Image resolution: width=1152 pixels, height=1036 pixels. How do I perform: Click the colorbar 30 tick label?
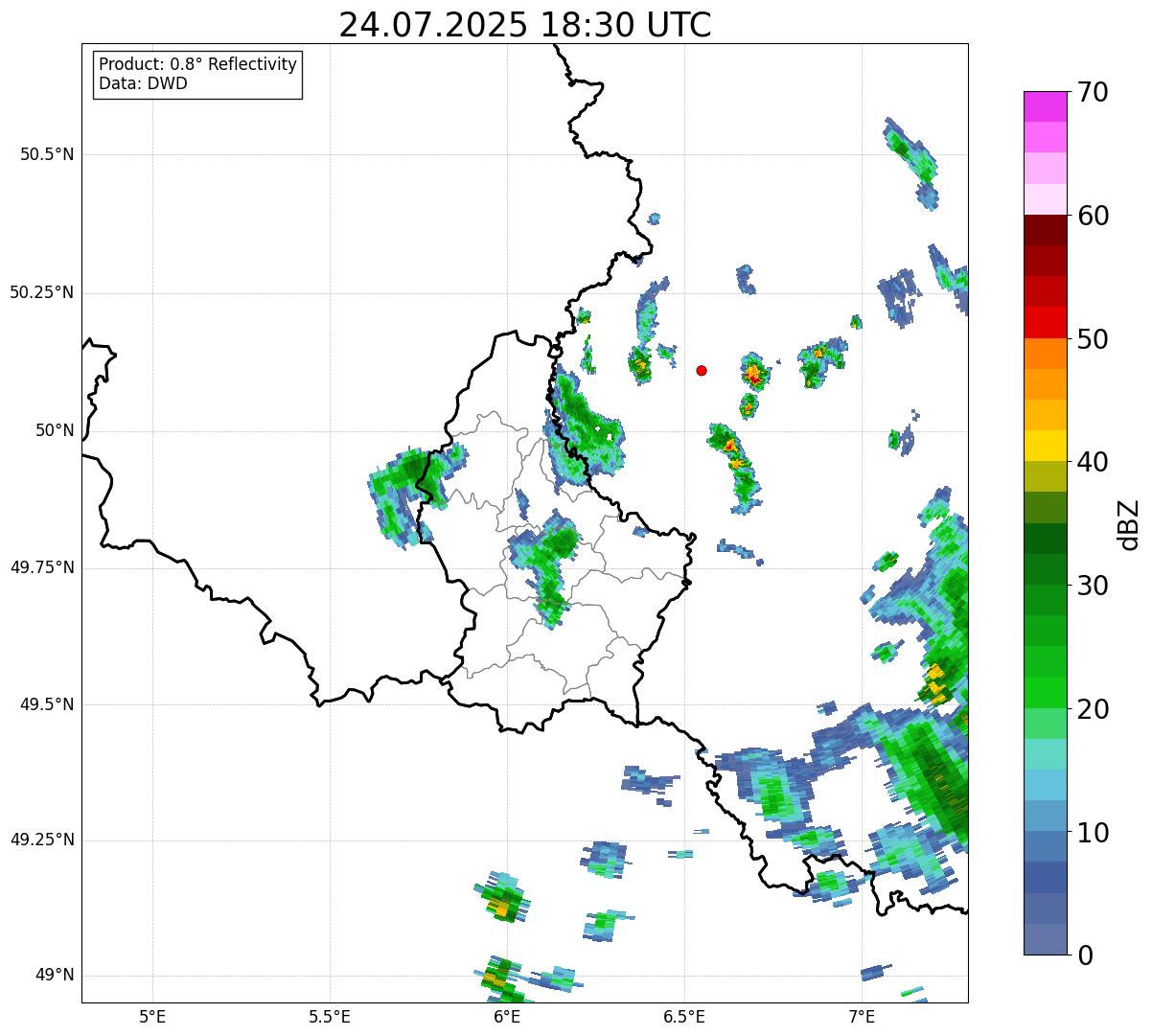(1093, 586)
